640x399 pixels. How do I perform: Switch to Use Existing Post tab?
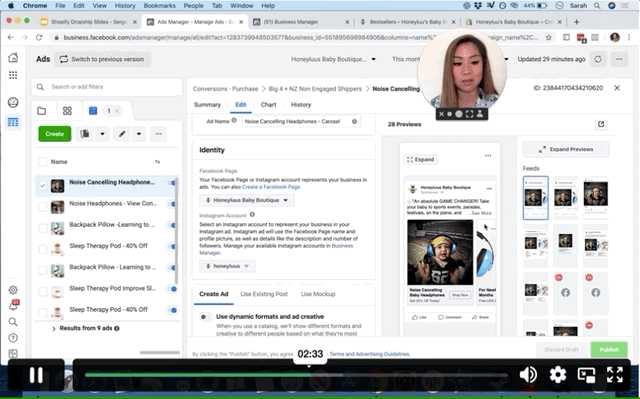pos(264,294)
